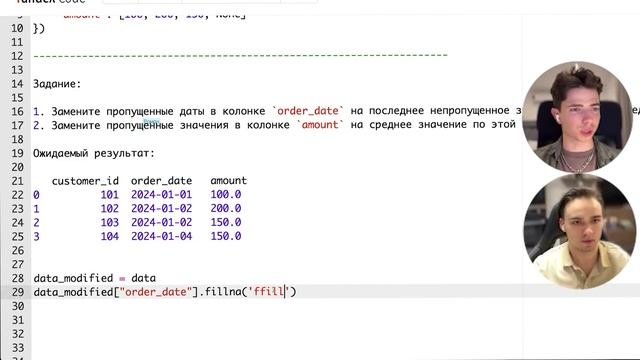Screen dimensions: 640x360
Task: Click `order_date` in task line 16
Action: click(308, 111)
